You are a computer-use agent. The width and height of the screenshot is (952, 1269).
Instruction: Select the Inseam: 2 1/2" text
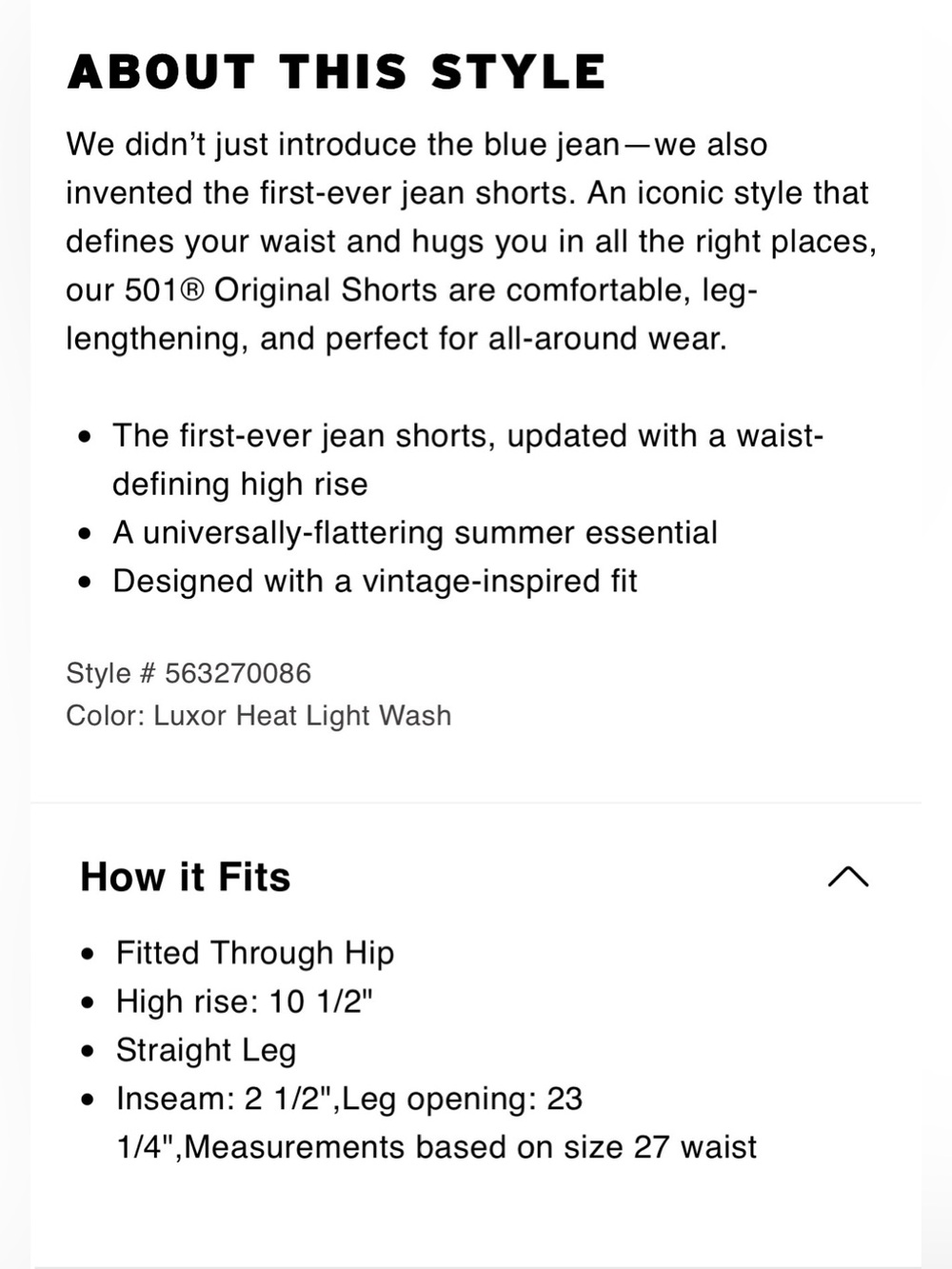(224, 1099)
